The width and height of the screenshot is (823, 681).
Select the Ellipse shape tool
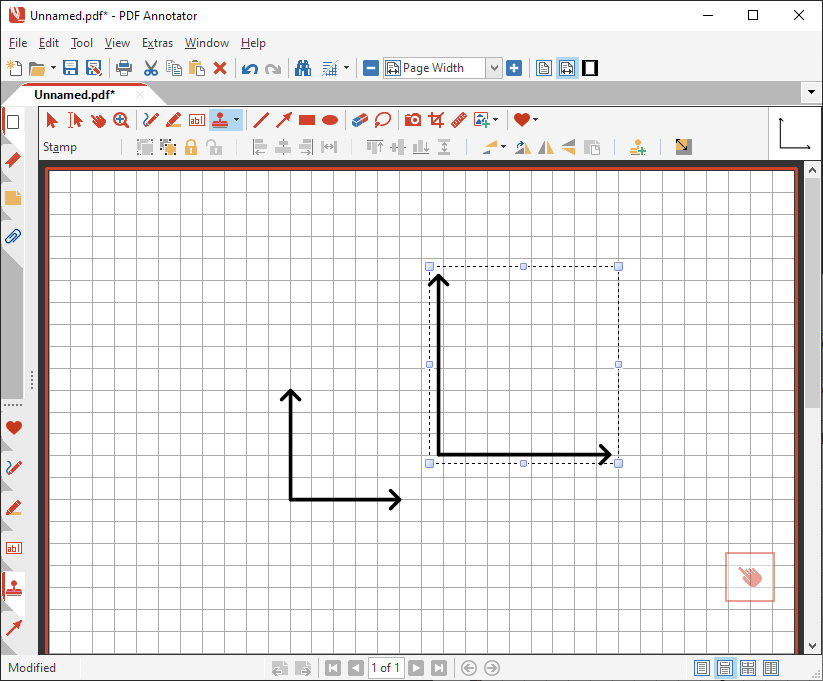[x=330, y=120]
